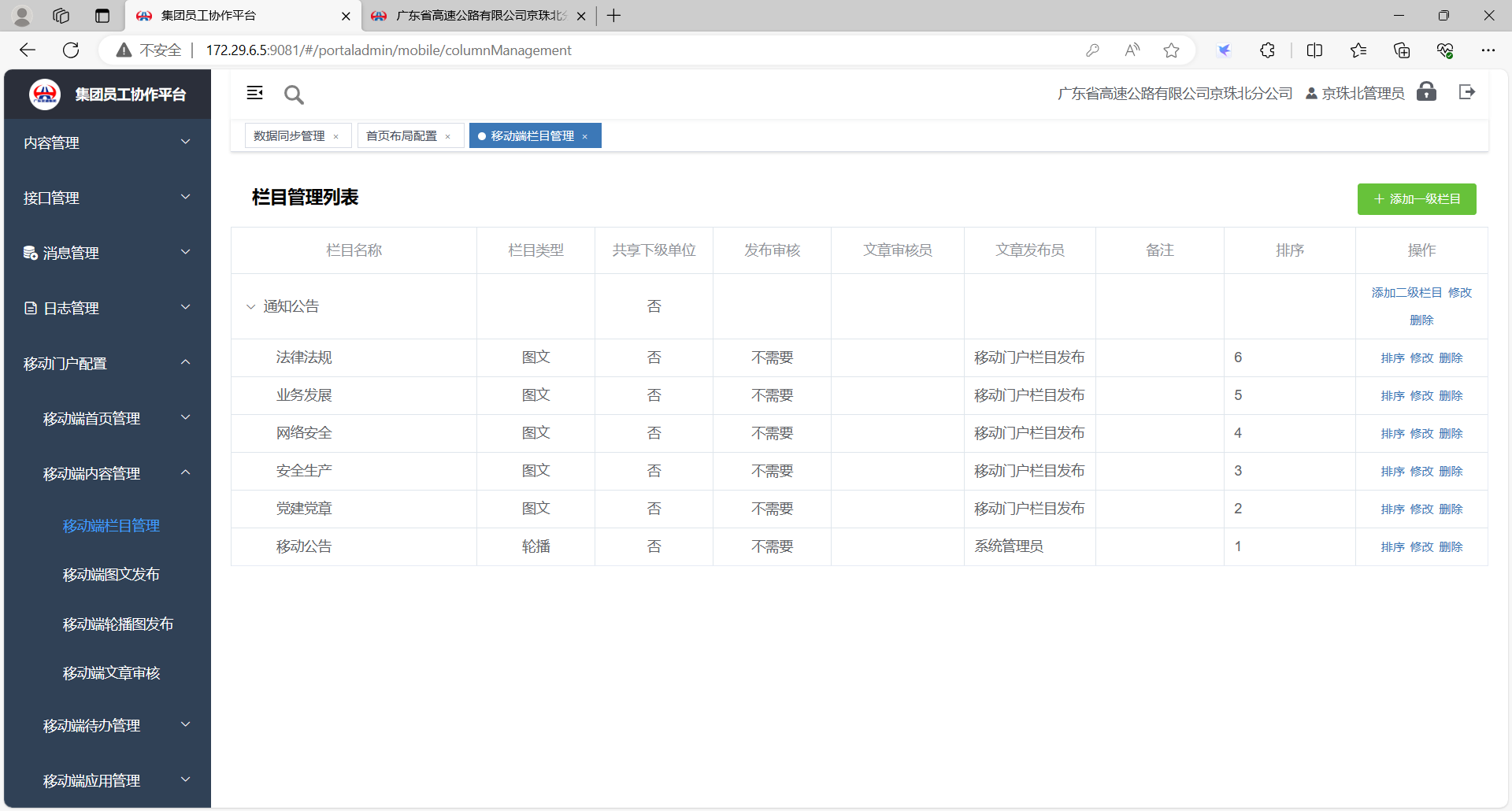Viewport: 1512px width, 811px height.
Task: Add this page to browser favorites
Action: coord(1171,50)
